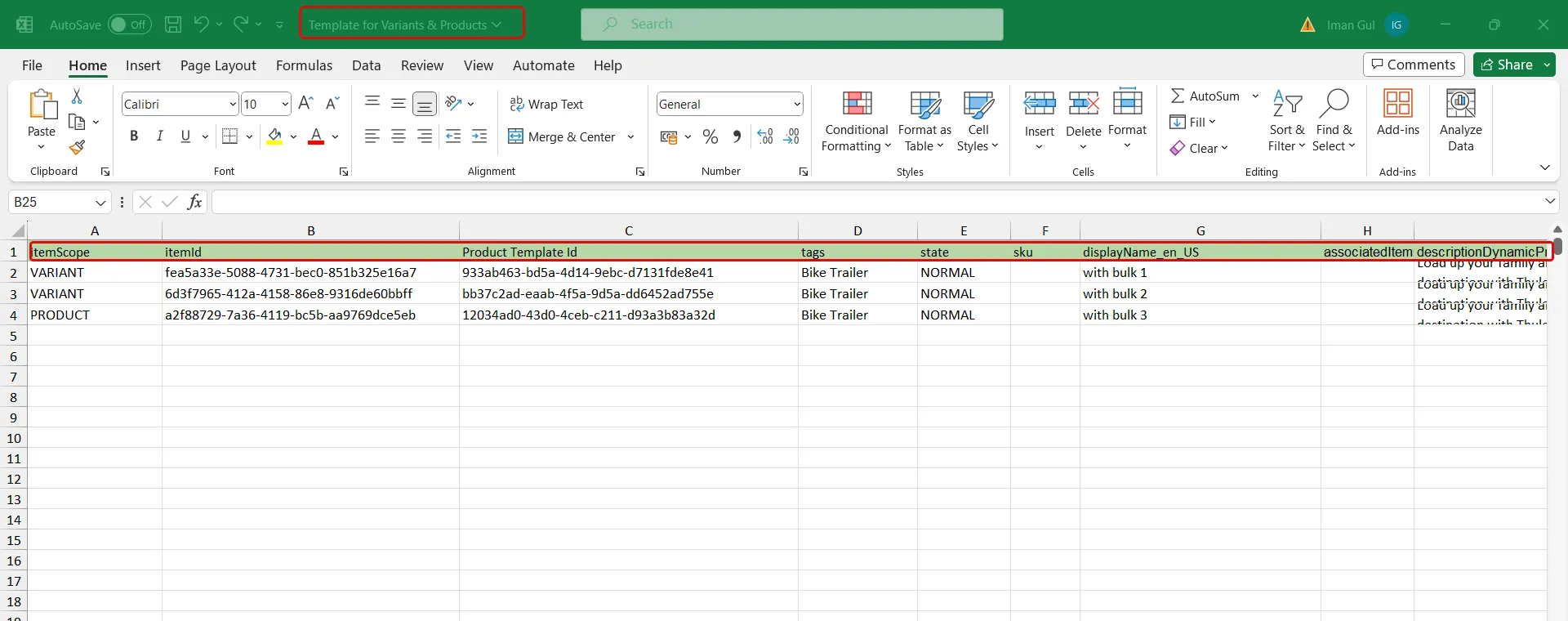Toggle Wrap Text
1568x621 pixels.
[546, 104]
